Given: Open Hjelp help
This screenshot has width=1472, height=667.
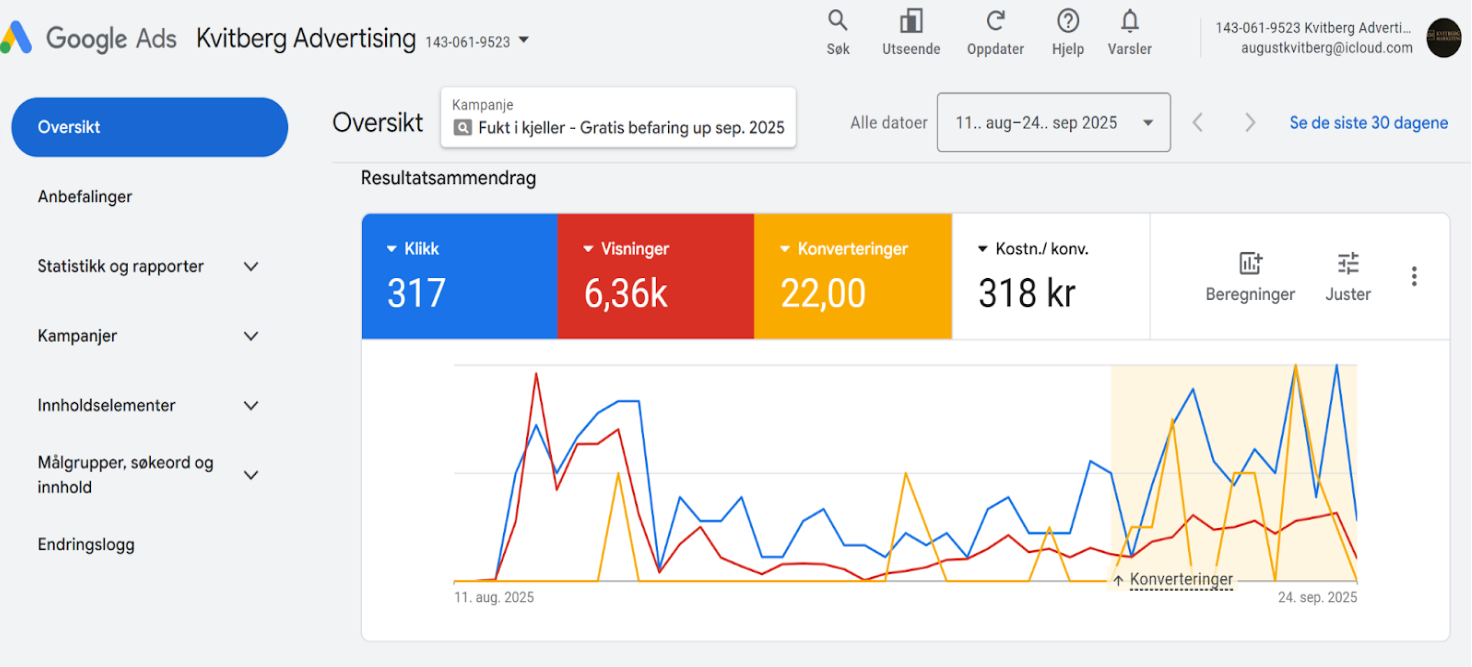Looking at the screenshot, I should point(1067,25).
